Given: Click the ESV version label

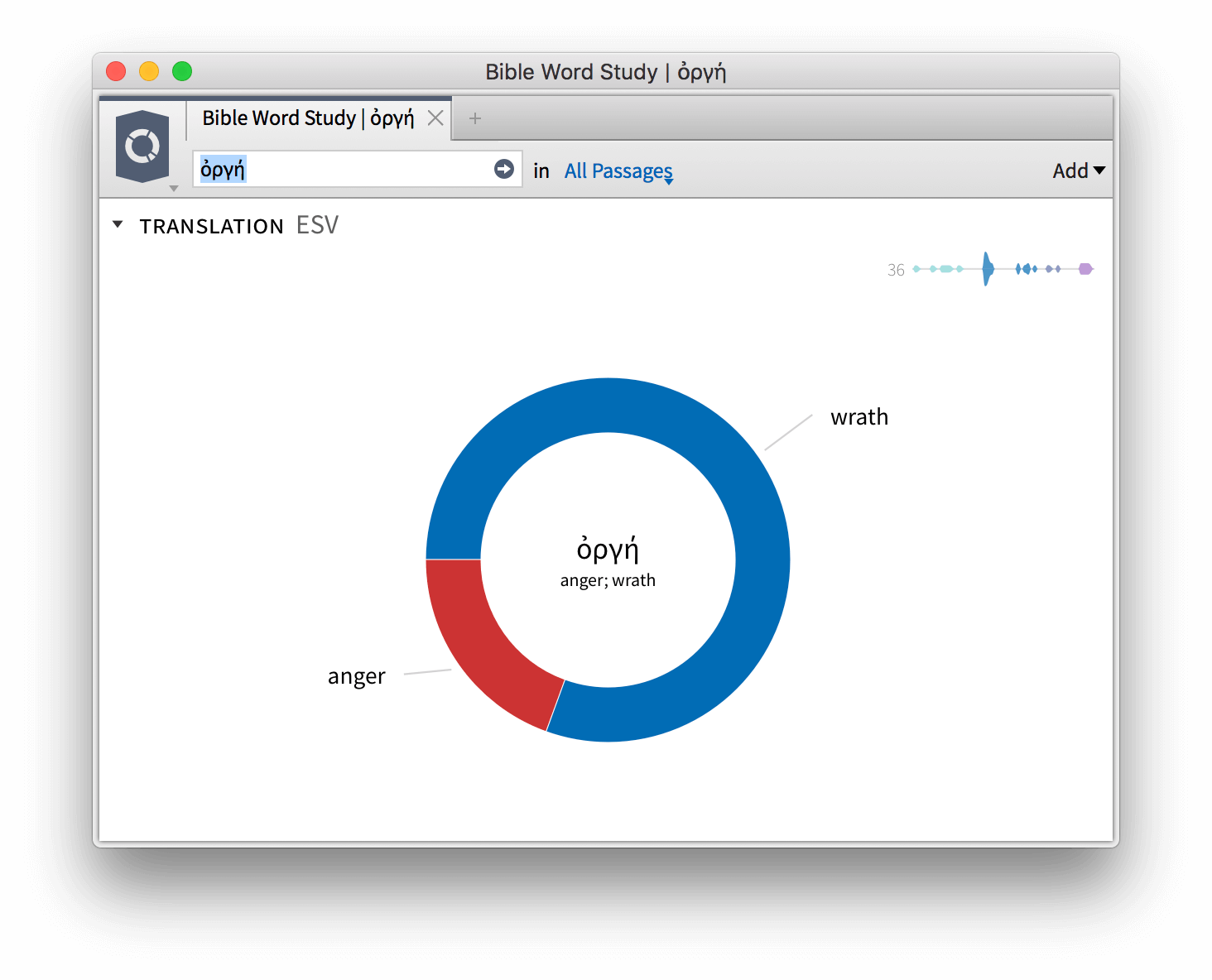Looking at the screenshot, I should click(317, 225).
